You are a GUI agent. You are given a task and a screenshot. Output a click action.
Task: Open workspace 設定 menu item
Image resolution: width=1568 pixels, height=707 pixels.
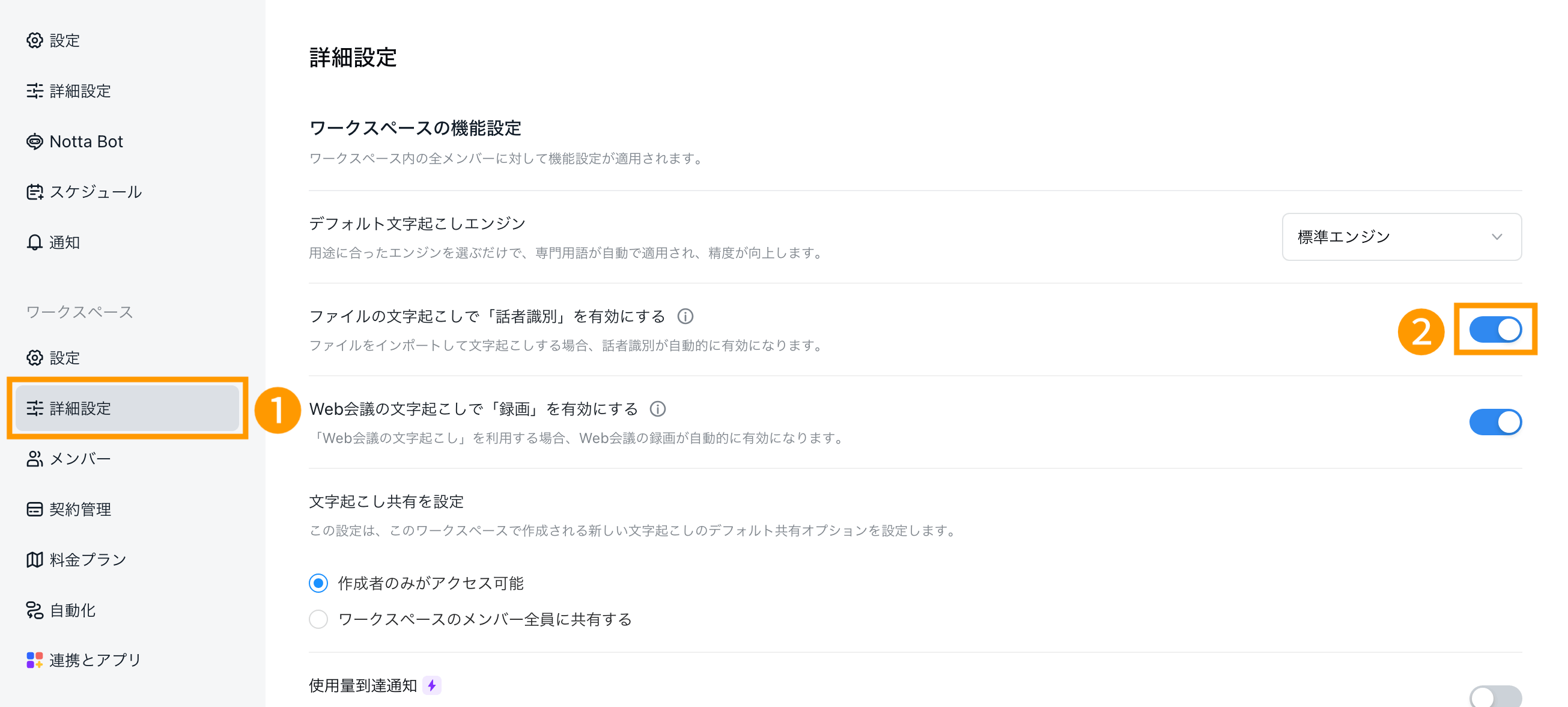[x=64, y=358]
